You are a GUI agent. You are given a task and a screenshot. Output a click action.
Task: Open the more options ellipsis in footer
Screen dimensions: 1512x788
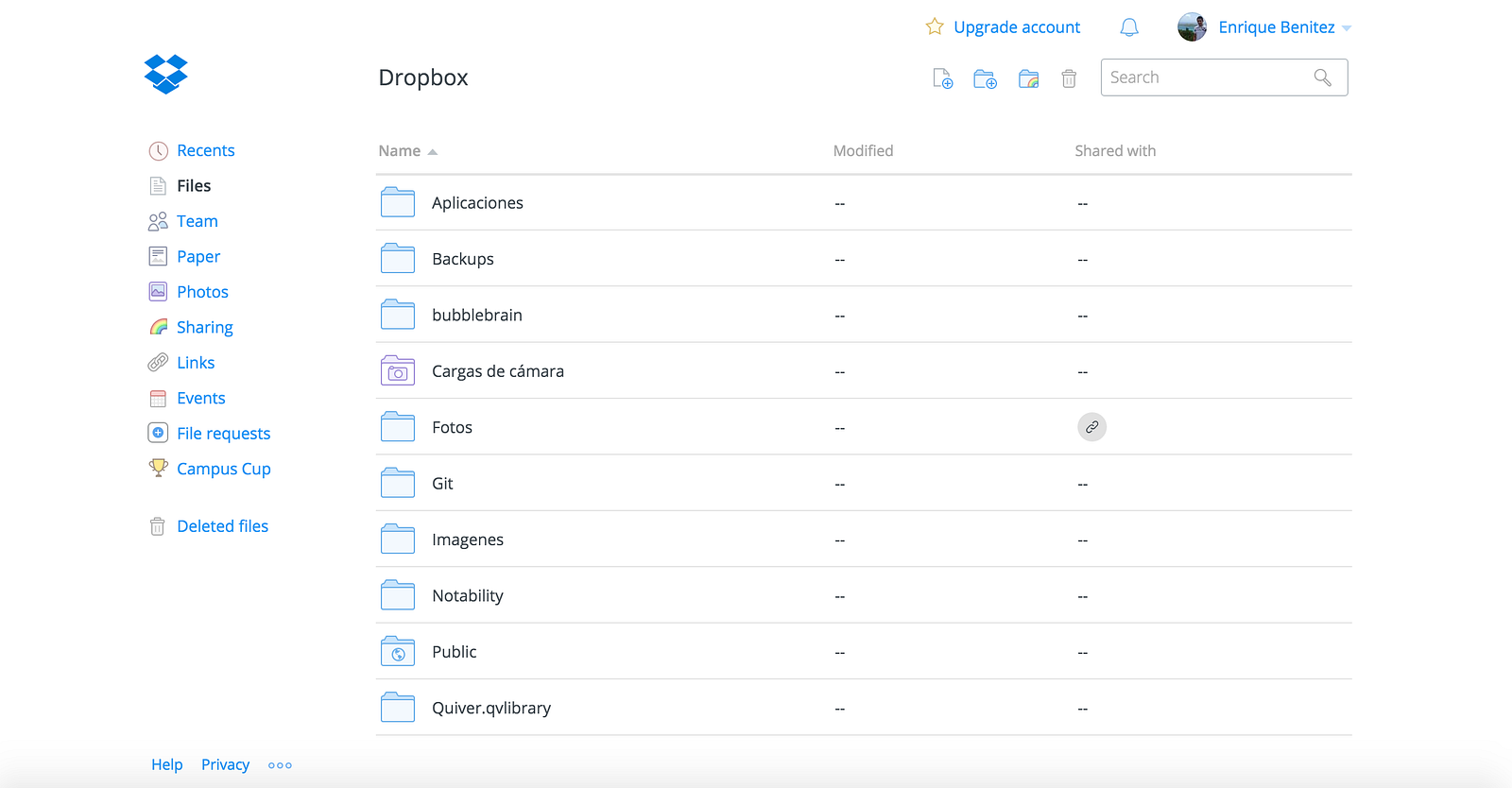[280, 765]
